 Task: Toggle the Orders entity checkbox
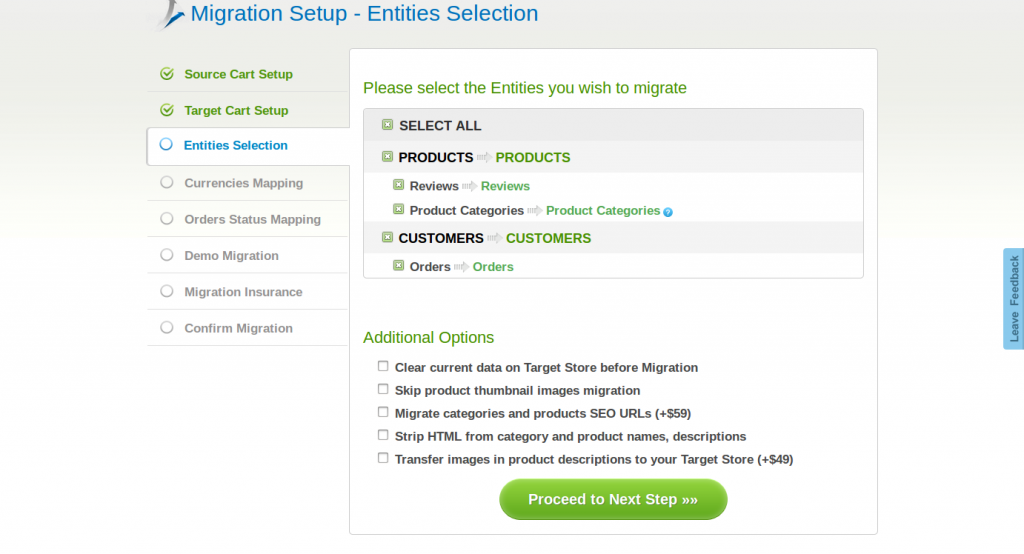398,266
